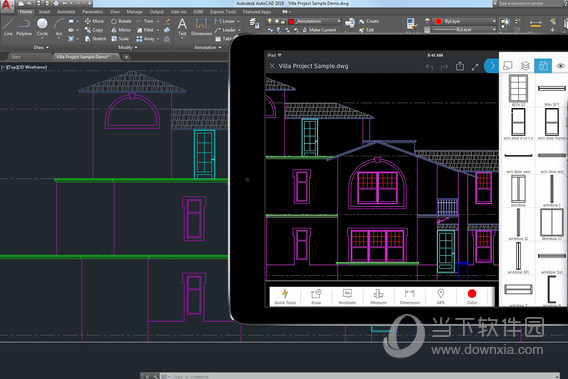Screen dimensions: 568x379
Task: Tap Measure on iPad toolbar
Action: pyautogui.click(x=378, y=297)
